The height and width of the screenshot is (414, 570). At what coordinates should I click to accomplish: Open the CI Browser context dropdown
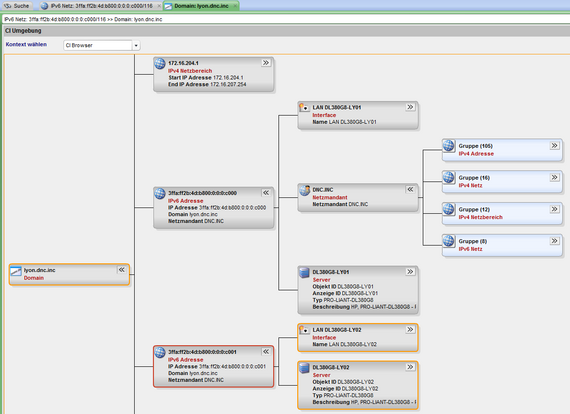136,45
